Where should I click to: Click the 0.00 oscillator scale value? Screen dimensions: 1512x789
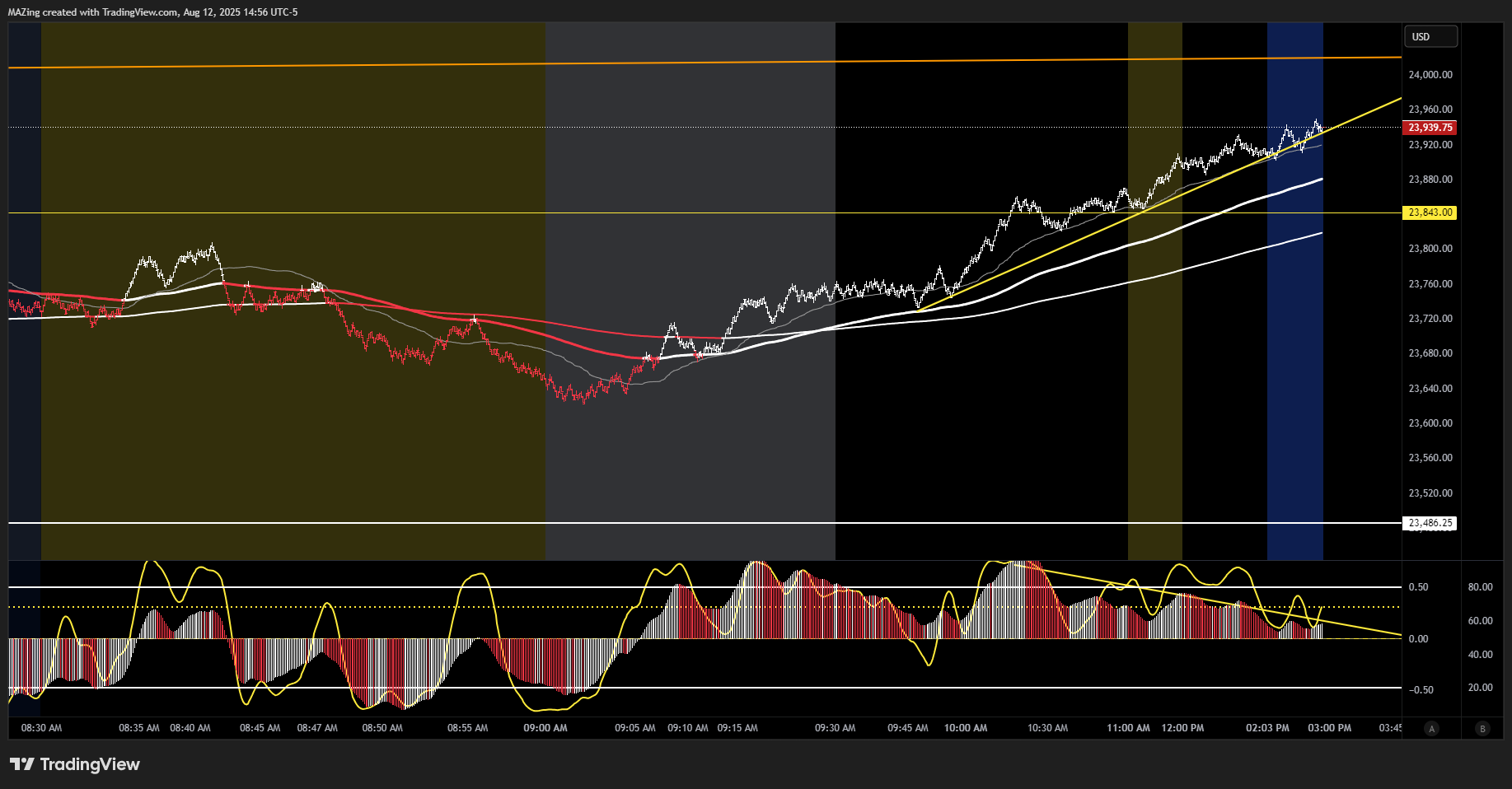pos(1418,639)
